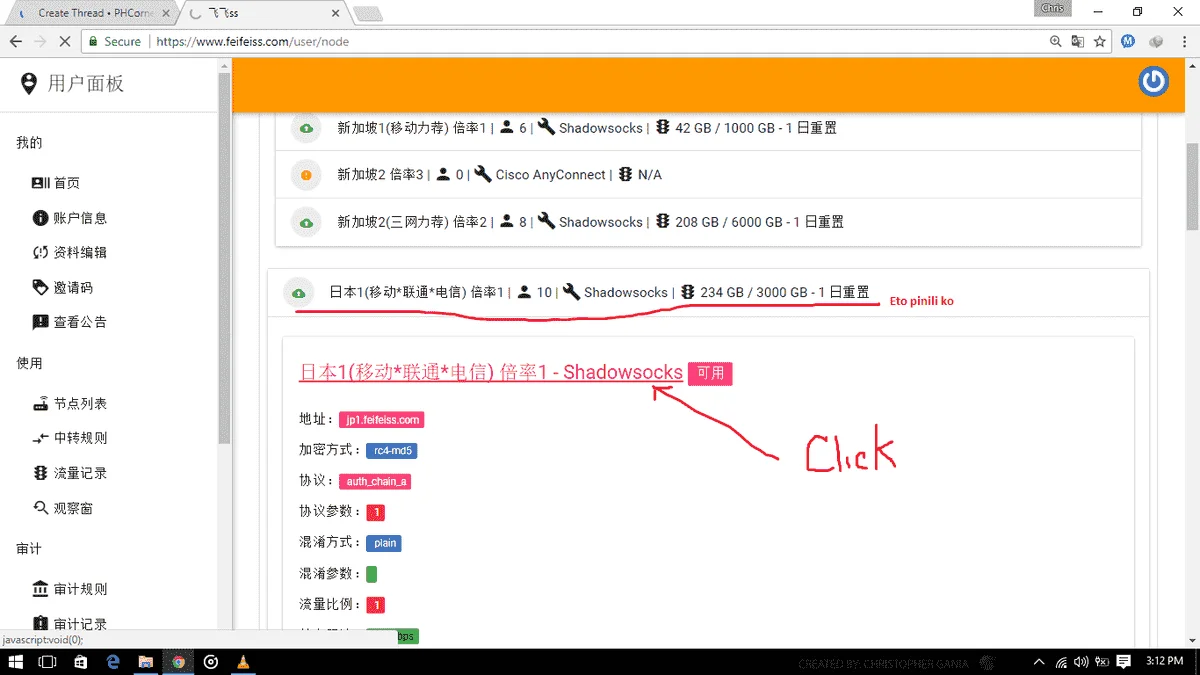The image size is (1200, 675).
Task: Click the 可用 status badge
Action: click(710, 373)
